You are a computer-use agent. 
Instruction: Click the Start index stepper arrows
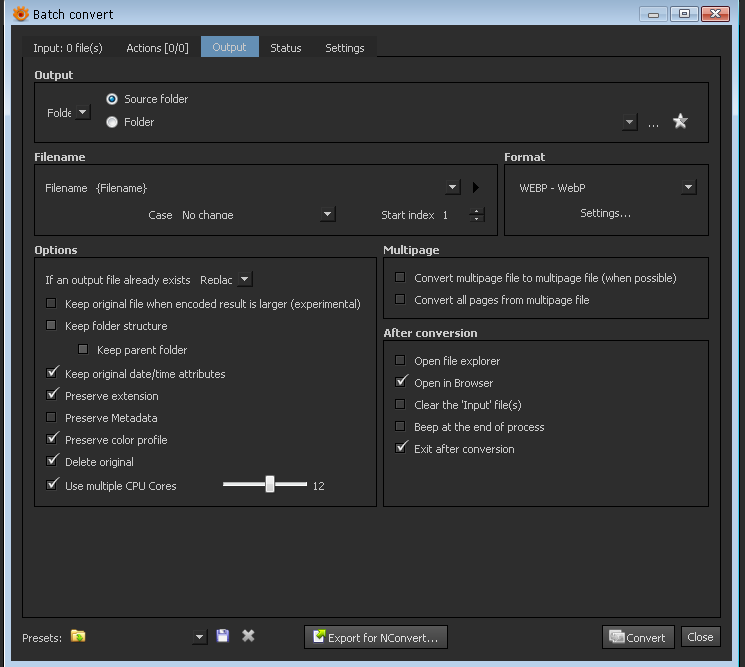tap(477, 215)
